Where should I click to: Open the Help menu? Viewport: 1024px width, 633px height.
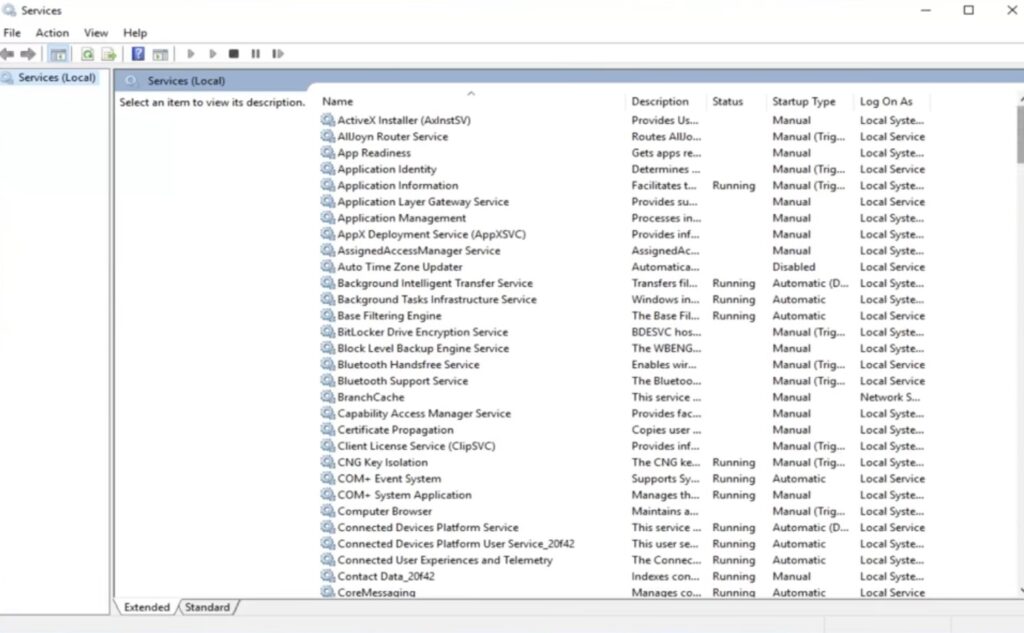point(135,33)
